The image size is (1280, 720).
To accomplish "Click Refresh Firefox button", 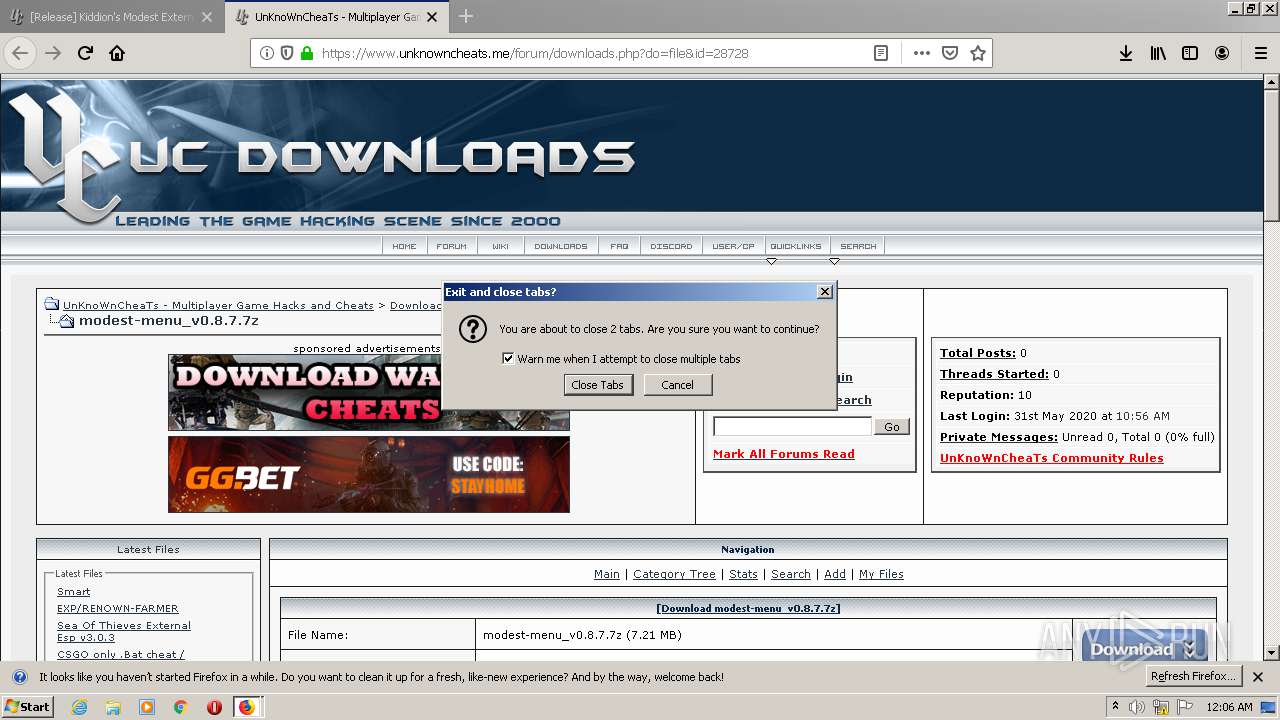I will (x=1193, y=676).
